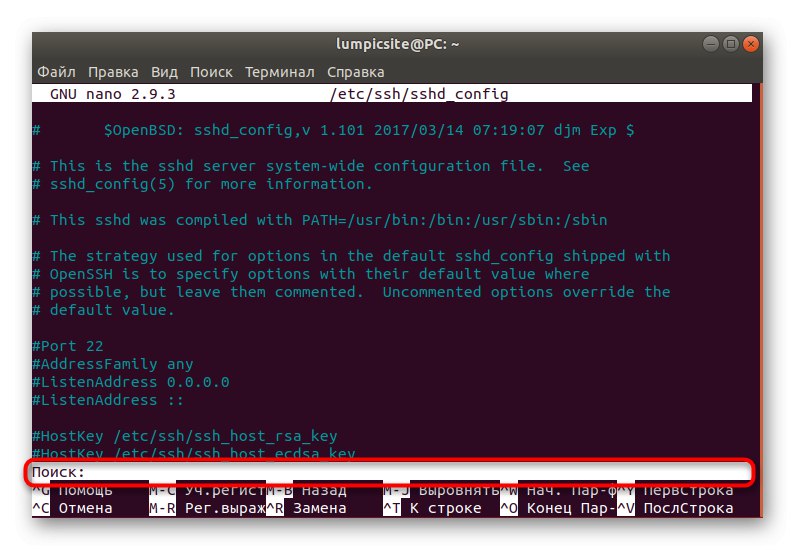Click the '#Port 22' line
795x550 pixels.
[x=67, y=346]
